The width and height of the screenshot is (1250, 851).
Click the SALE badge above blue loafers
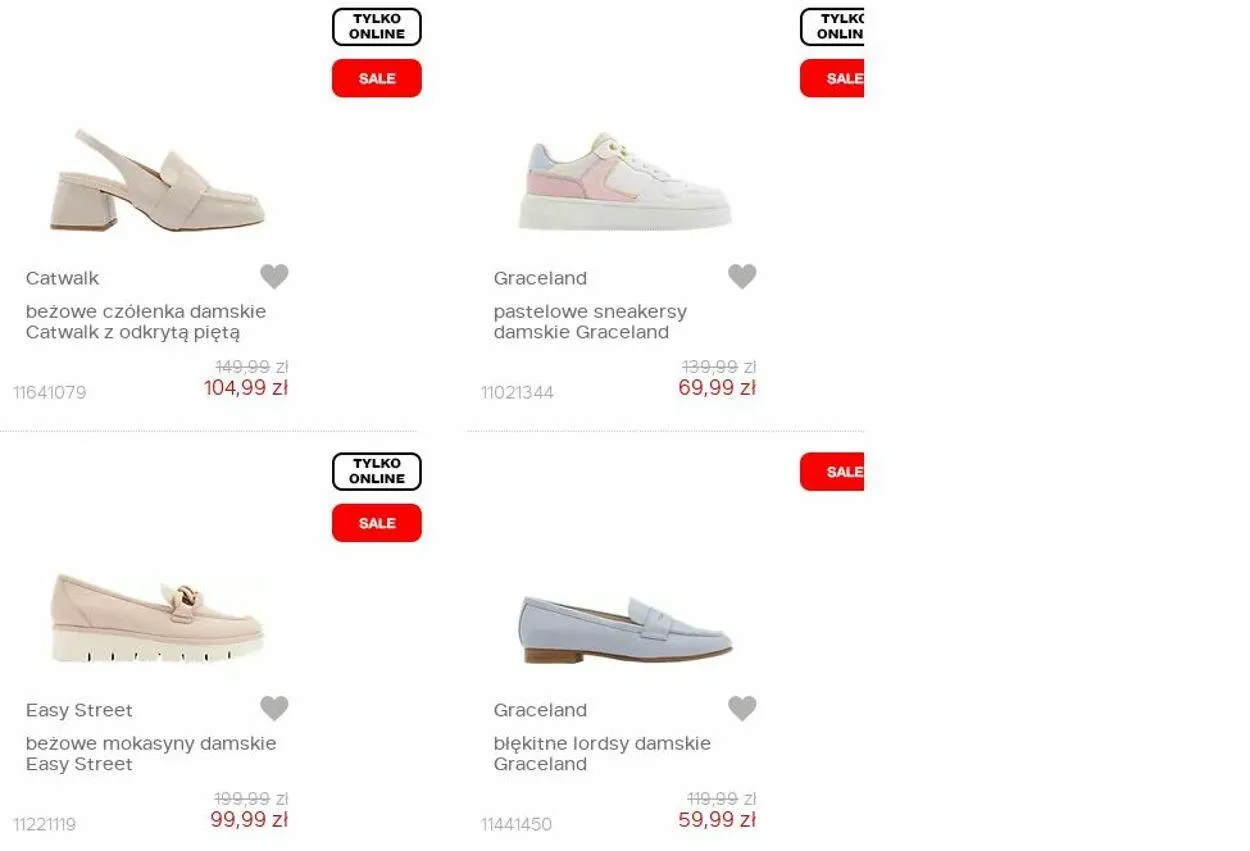click(x=832, y=472)
